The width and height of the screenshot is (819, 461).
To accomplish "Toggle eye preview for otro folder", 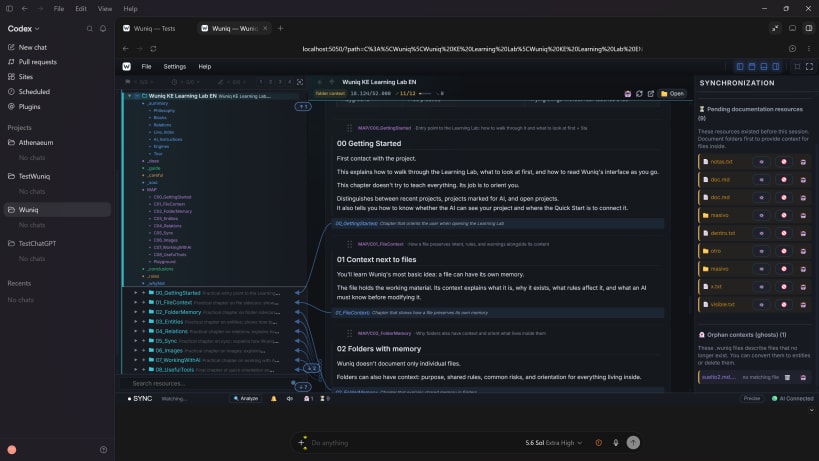I will [x=762, y=251].
